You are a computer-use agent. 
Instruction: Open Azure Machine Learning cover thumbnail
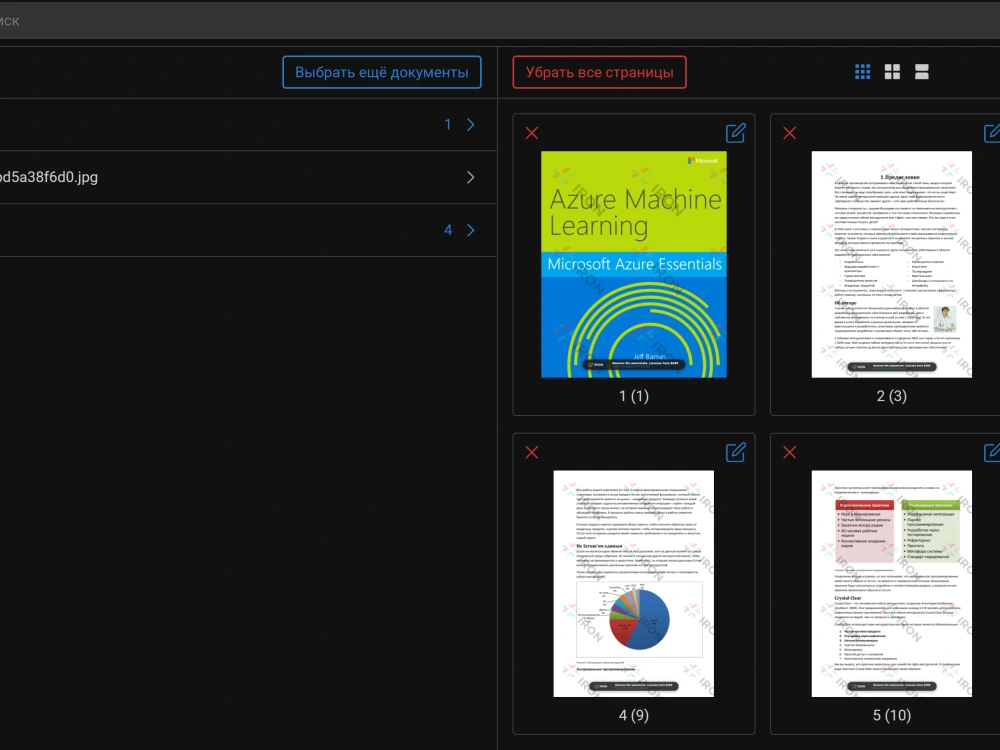(x=634, y=264)
